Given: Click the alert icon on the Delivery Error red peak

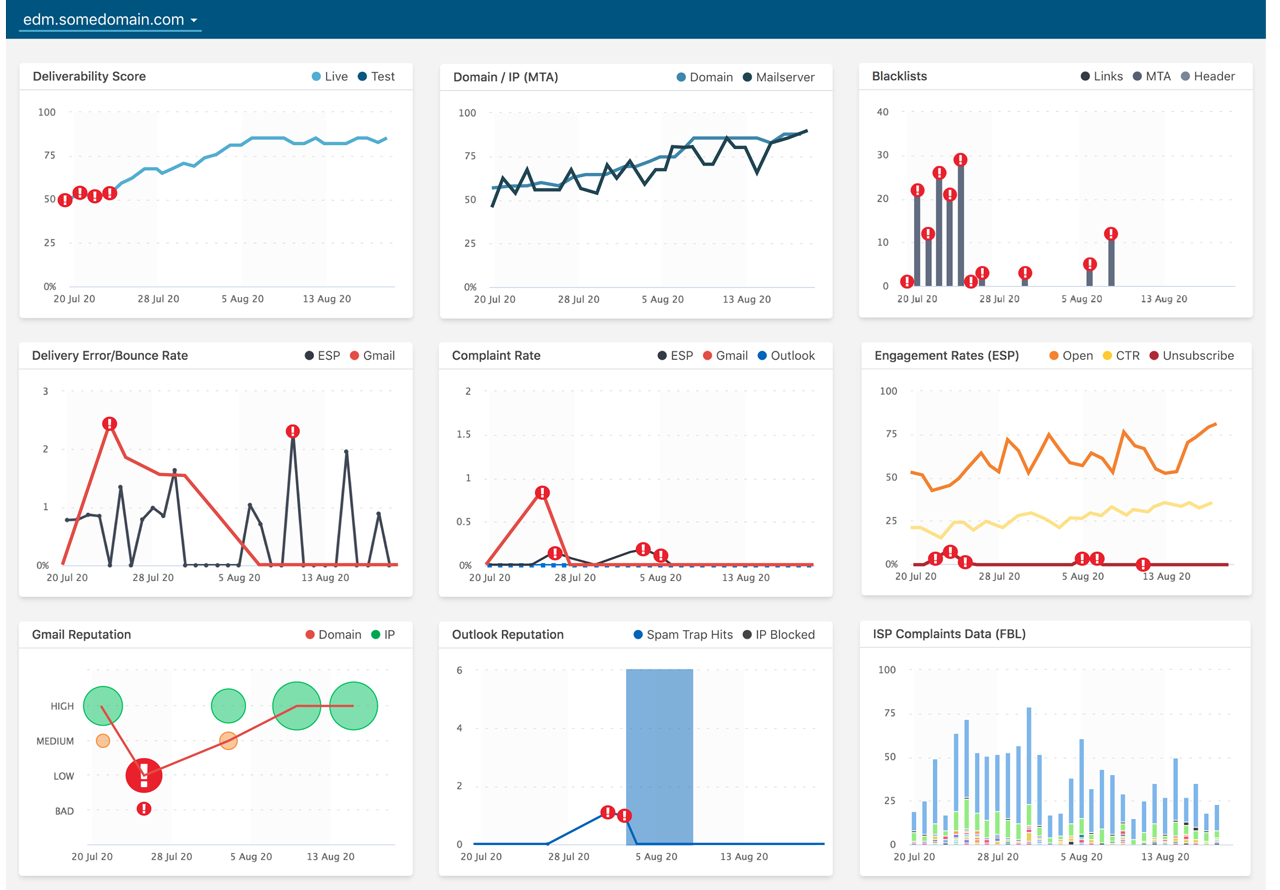Looking at the screenshot, I should click(x=110, y=424).
